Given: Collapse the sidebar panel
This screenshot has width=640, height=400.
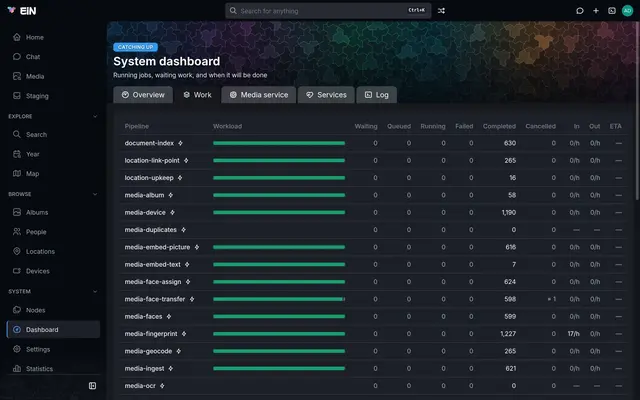Looking at the screenshot, I should (x=93, y=386).
